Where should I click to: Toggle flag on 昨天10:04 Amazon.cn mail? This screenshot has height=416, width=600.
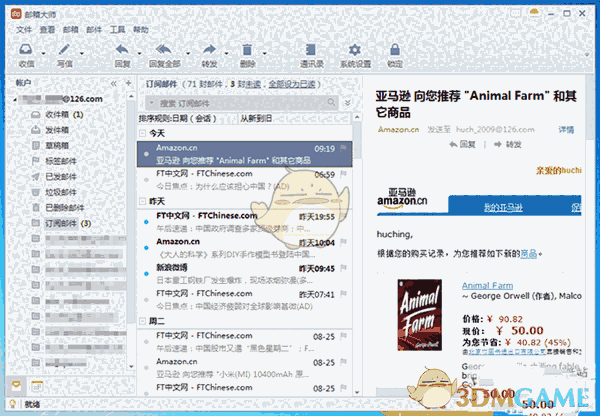pyautogui.click(x=344, y=241)
